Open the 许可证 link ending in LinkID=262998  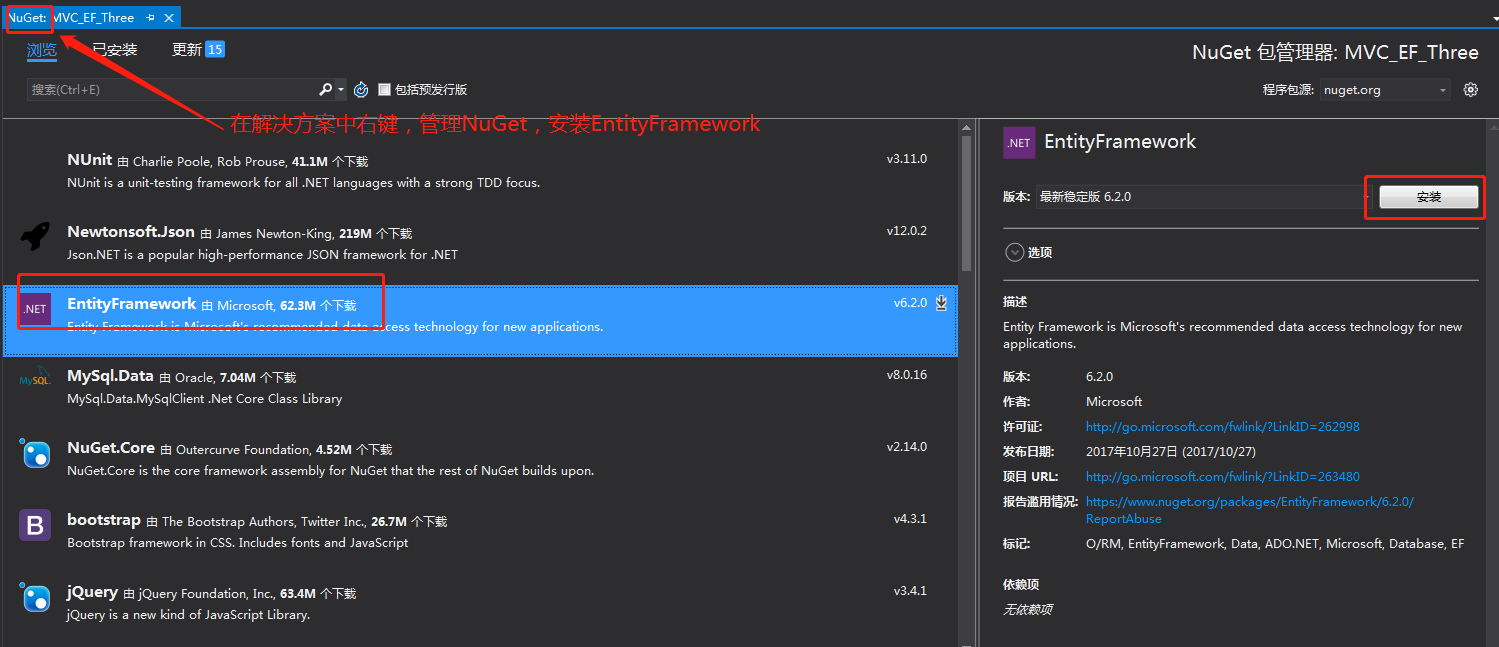tap(1223, 427)
